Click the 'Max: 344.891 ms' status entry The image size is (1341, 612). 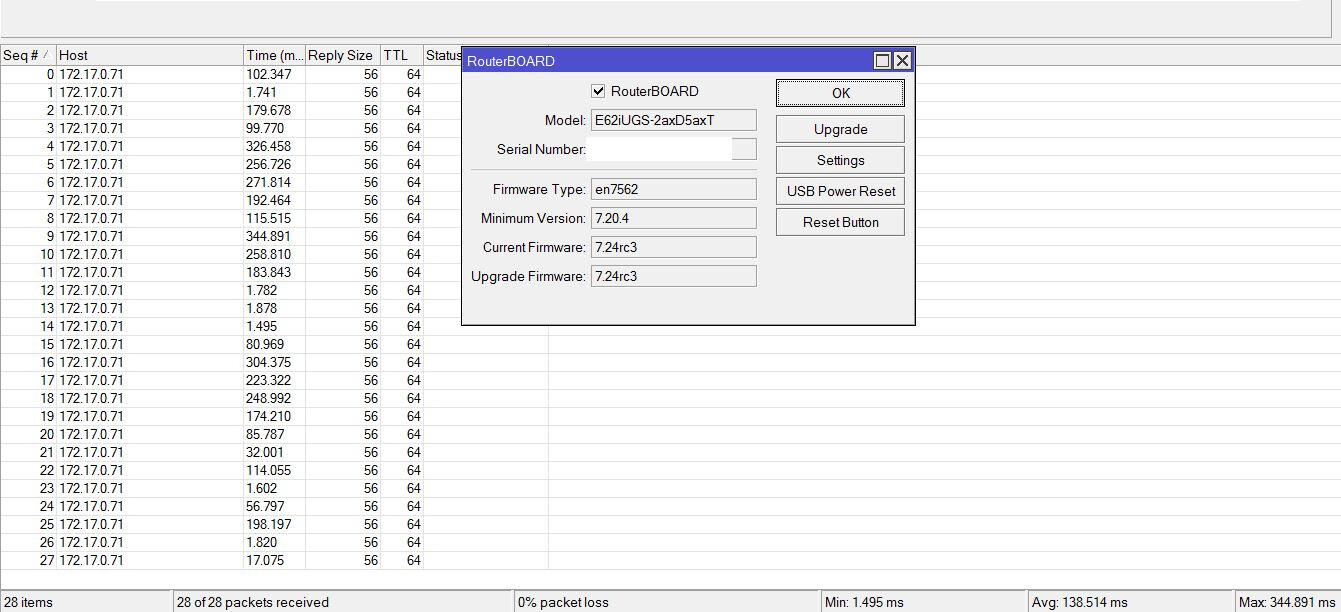click(x=1288, y=602)
